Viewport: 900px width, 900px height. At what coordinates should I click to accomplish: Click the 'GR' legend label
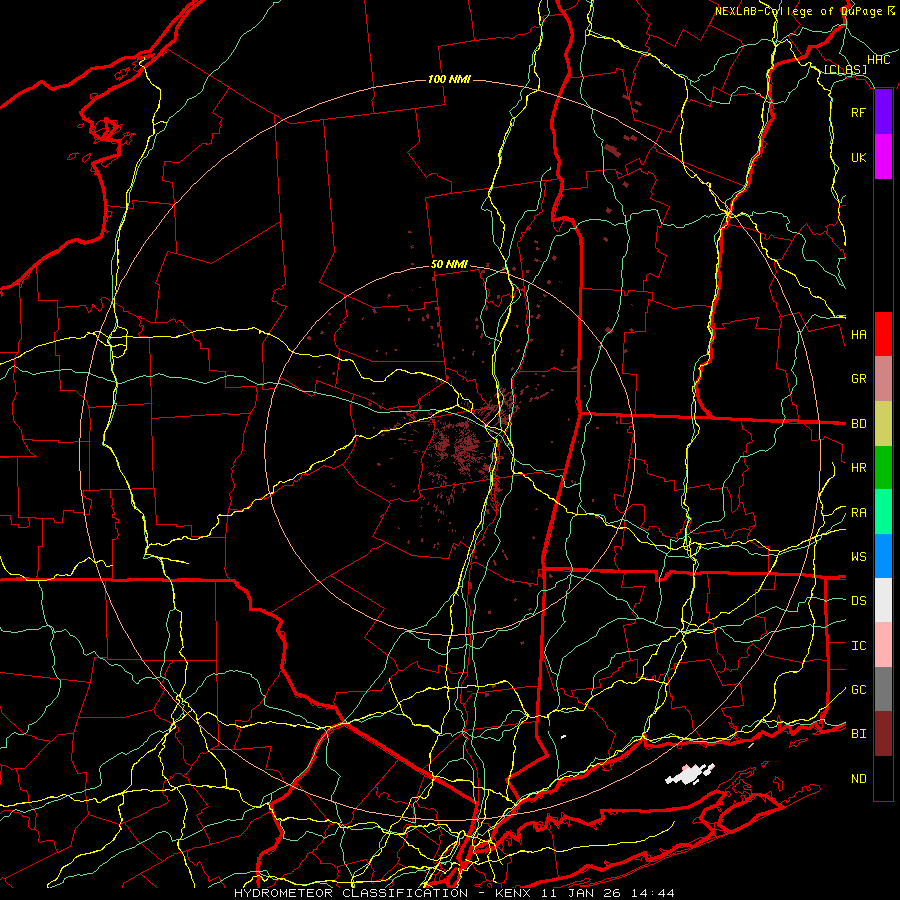pos(858,379)
